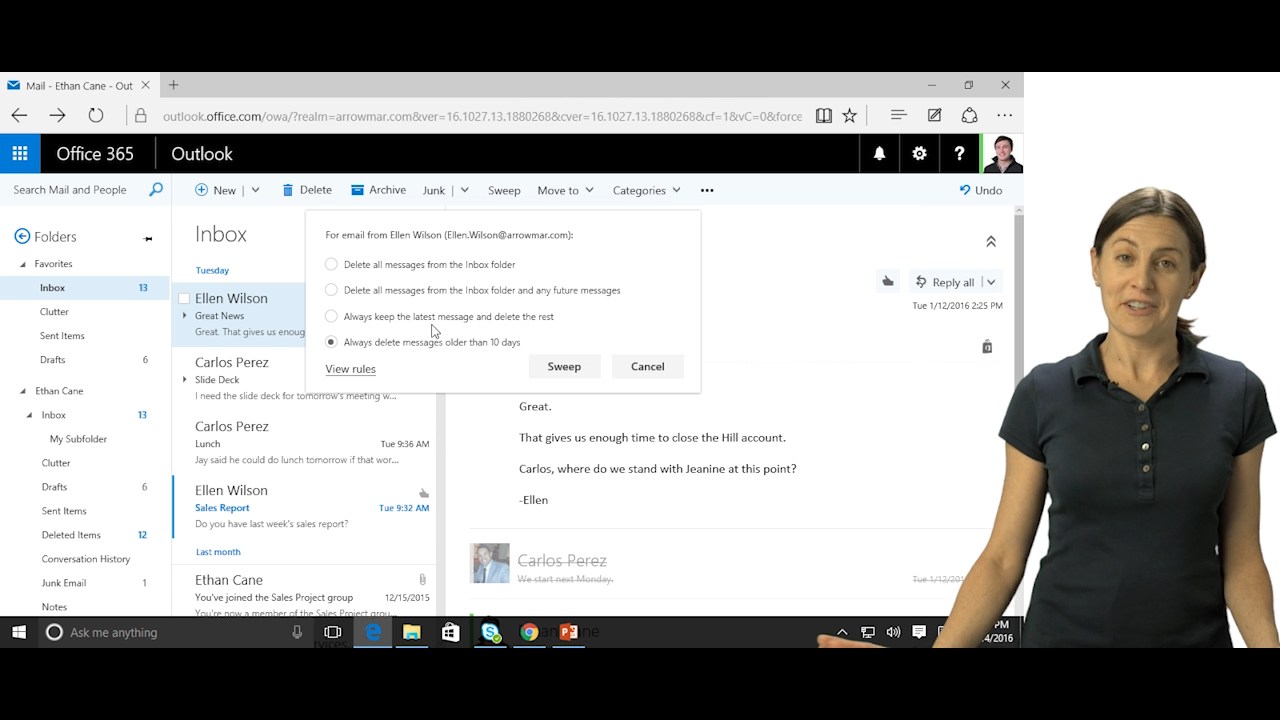Open the Junk dropdown arrow
The width and height of the screenshot is (1280, 720).
click(x=464, y=190)
